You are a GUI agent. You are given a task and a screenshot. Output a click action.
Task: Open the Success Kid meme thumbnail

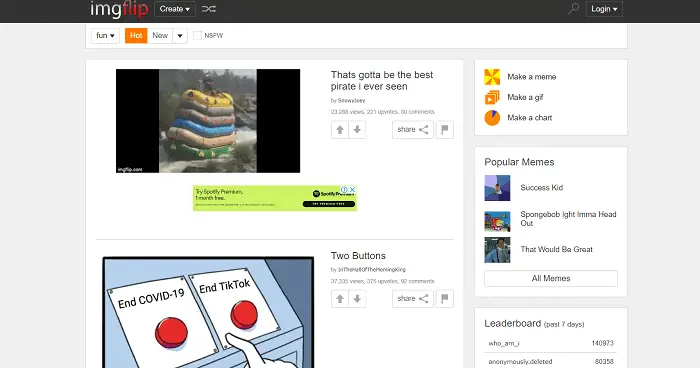pos(497,188)
